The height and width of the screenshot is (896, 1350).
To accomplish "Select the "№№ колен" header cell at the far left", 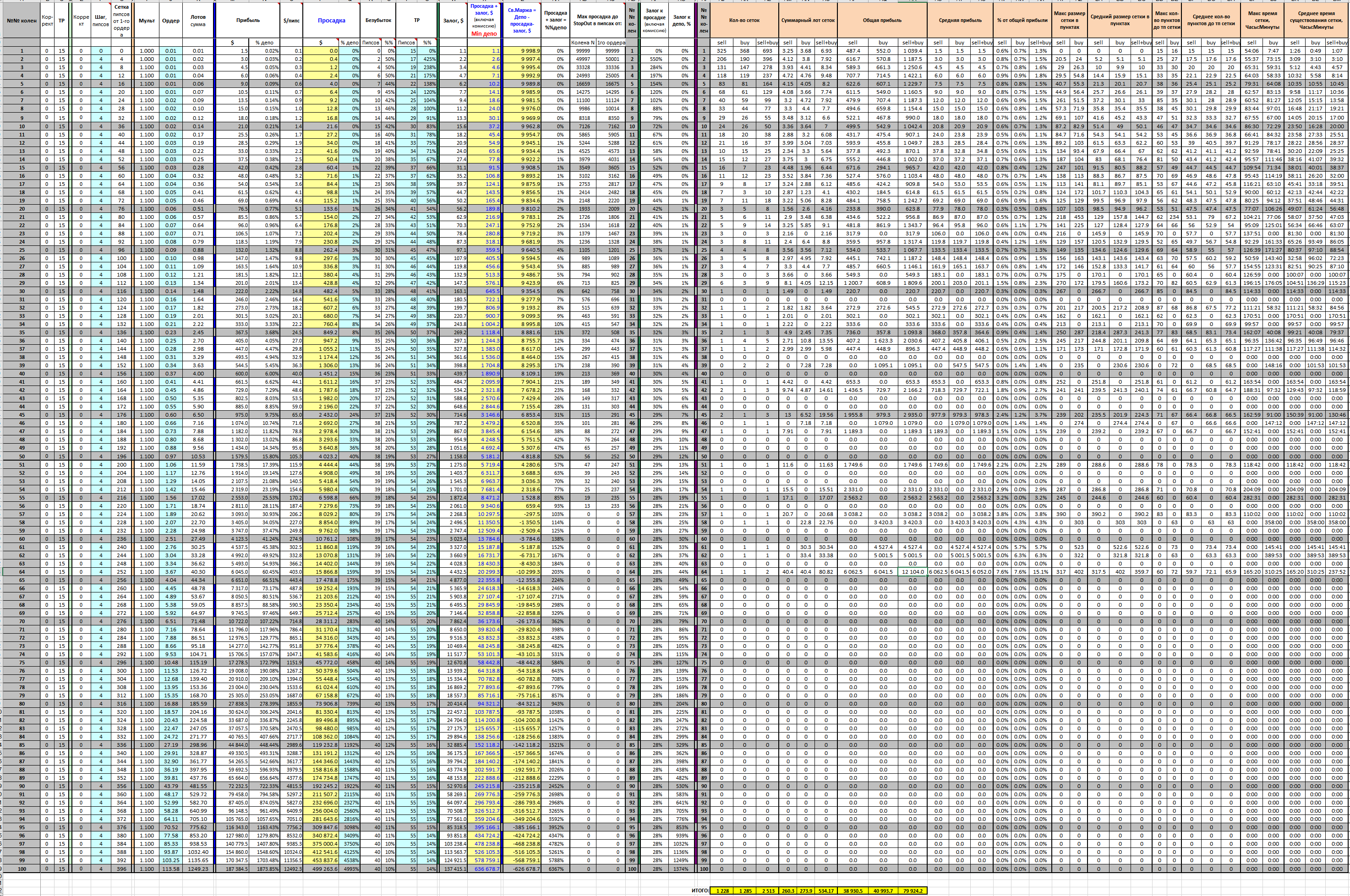I will (x=22, y=21).
